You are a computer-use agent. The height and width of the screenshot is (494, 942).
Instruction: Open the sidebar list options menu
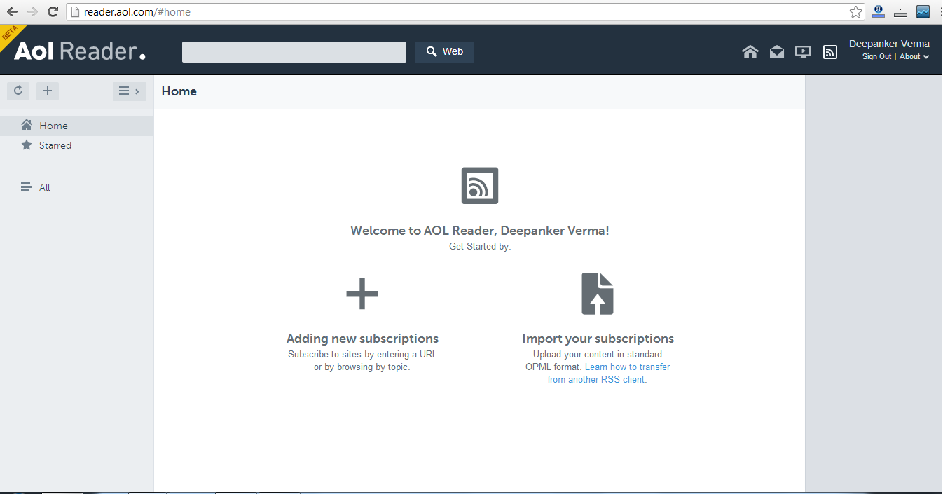(129, 91)
